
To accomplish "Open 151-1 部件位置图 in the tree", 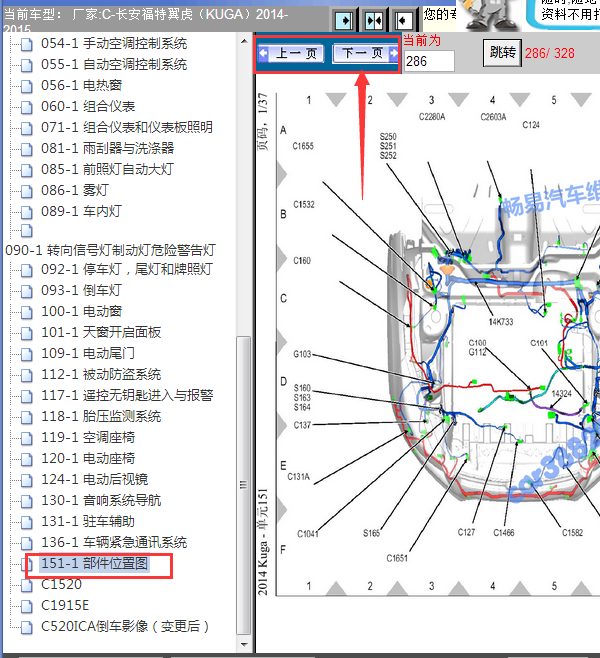I will click(94, 563).
